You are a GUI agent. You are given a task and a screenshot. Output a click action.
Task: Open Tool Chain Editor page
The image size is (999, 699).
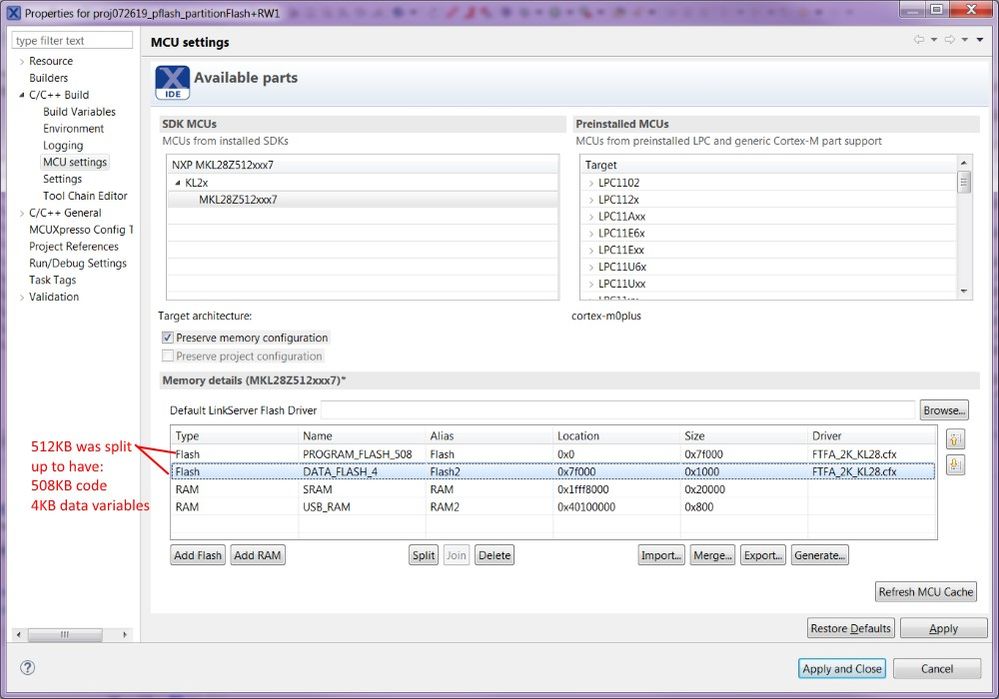pyautogui.click(x=85, y=196)
